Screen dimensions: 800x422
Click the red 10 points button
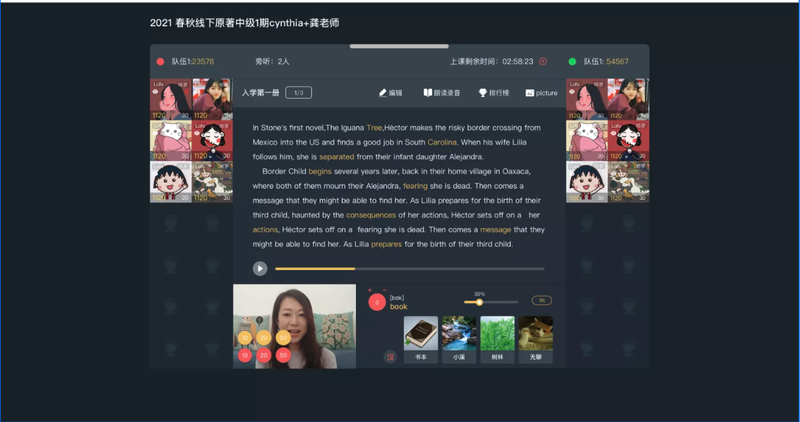point(245,355)
